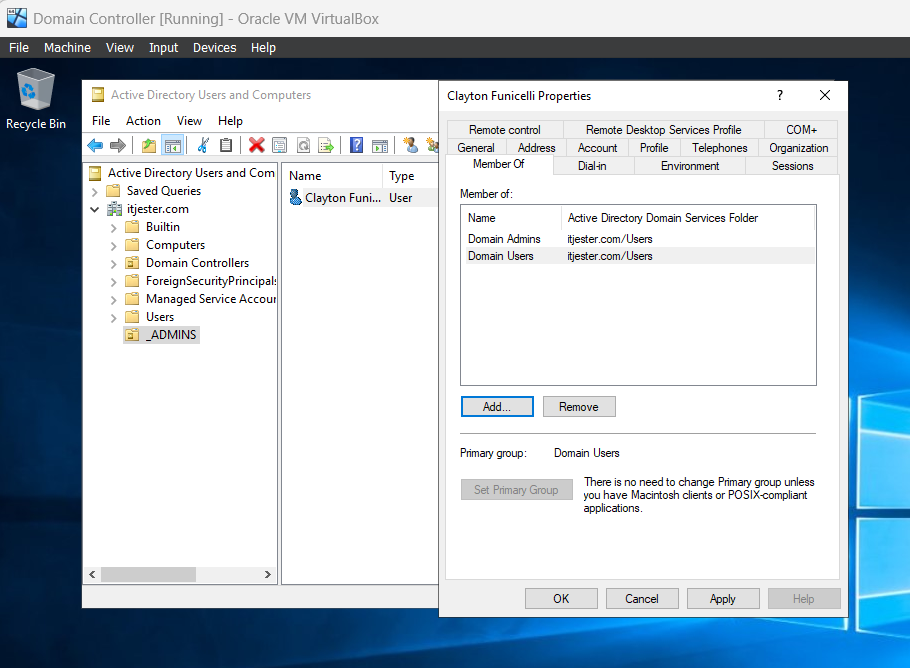Select the Clayton Funi... user row

tap(362, 198)
